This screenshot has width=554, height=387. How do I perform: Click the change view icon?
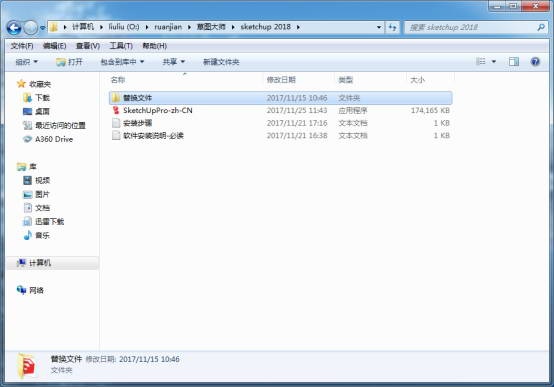click(x=481, y=62)
